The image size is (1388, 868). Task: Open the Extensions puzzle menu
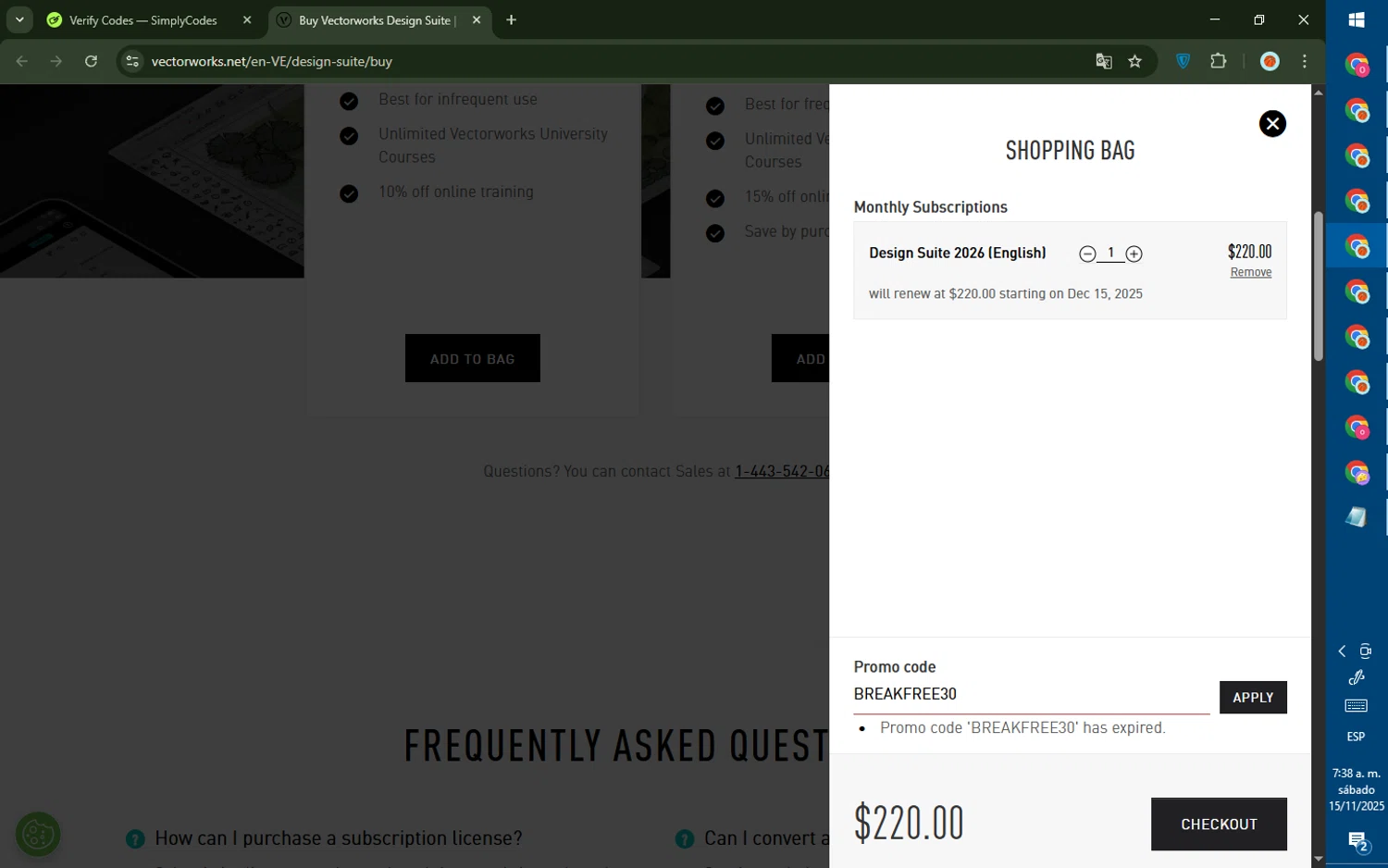coord(1218,61)
